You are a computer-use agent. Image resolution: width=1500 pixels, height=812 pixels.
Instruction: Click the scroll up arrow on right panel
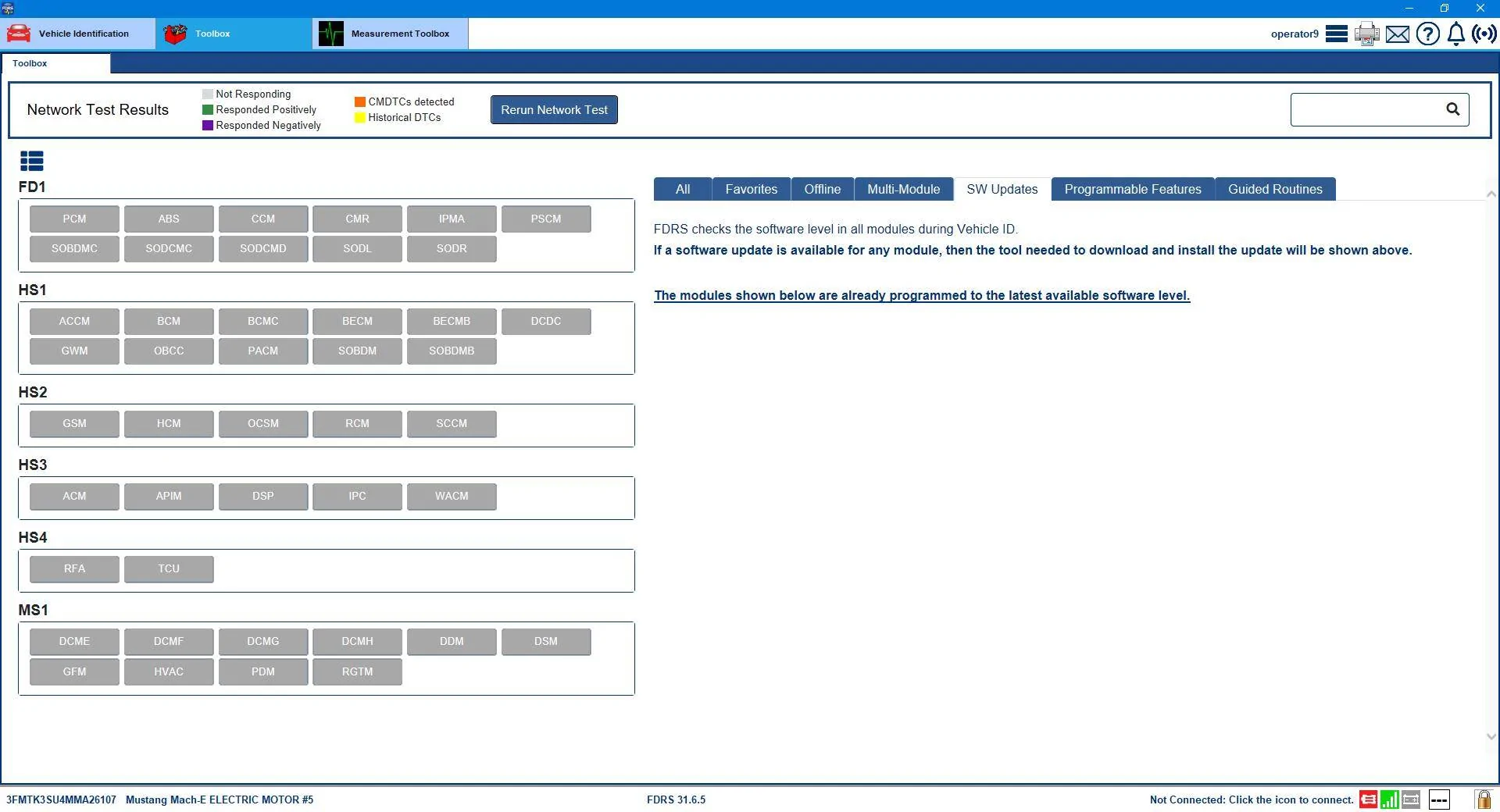[x=1491, y=194]
